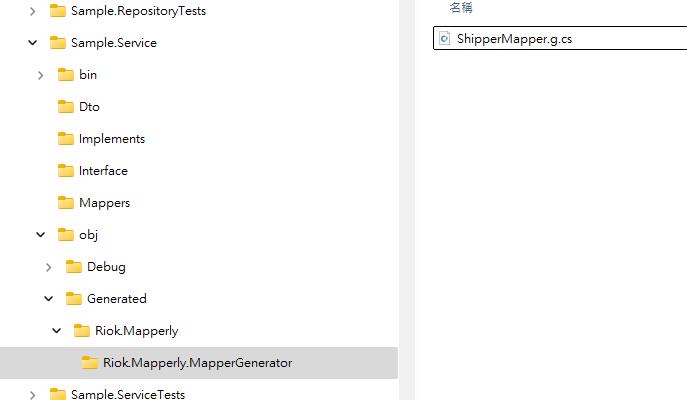The height and width of the screenshot is (400, 687).
Task: Click the bin folder icon
Action: pos(66,75)
